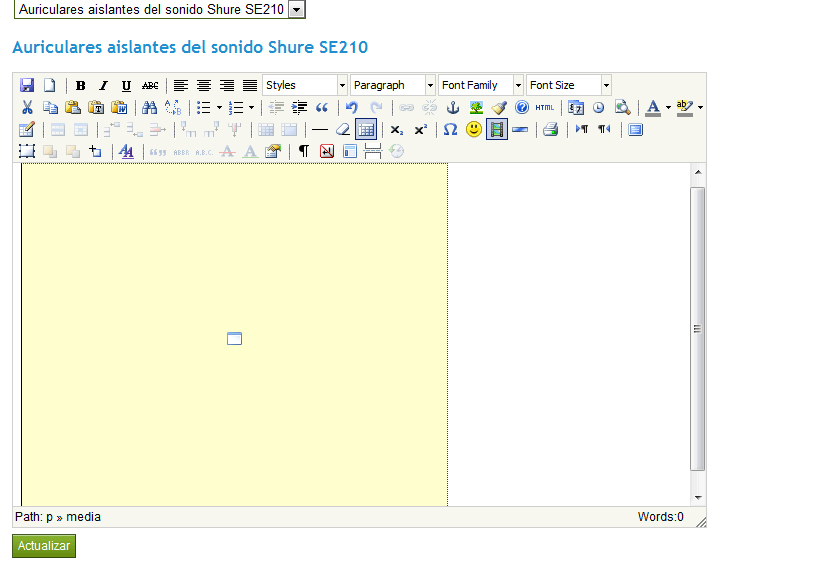Open the Paragraph format dropdown
The height and width of the screenshot is (562, 826).
(393, 85)
